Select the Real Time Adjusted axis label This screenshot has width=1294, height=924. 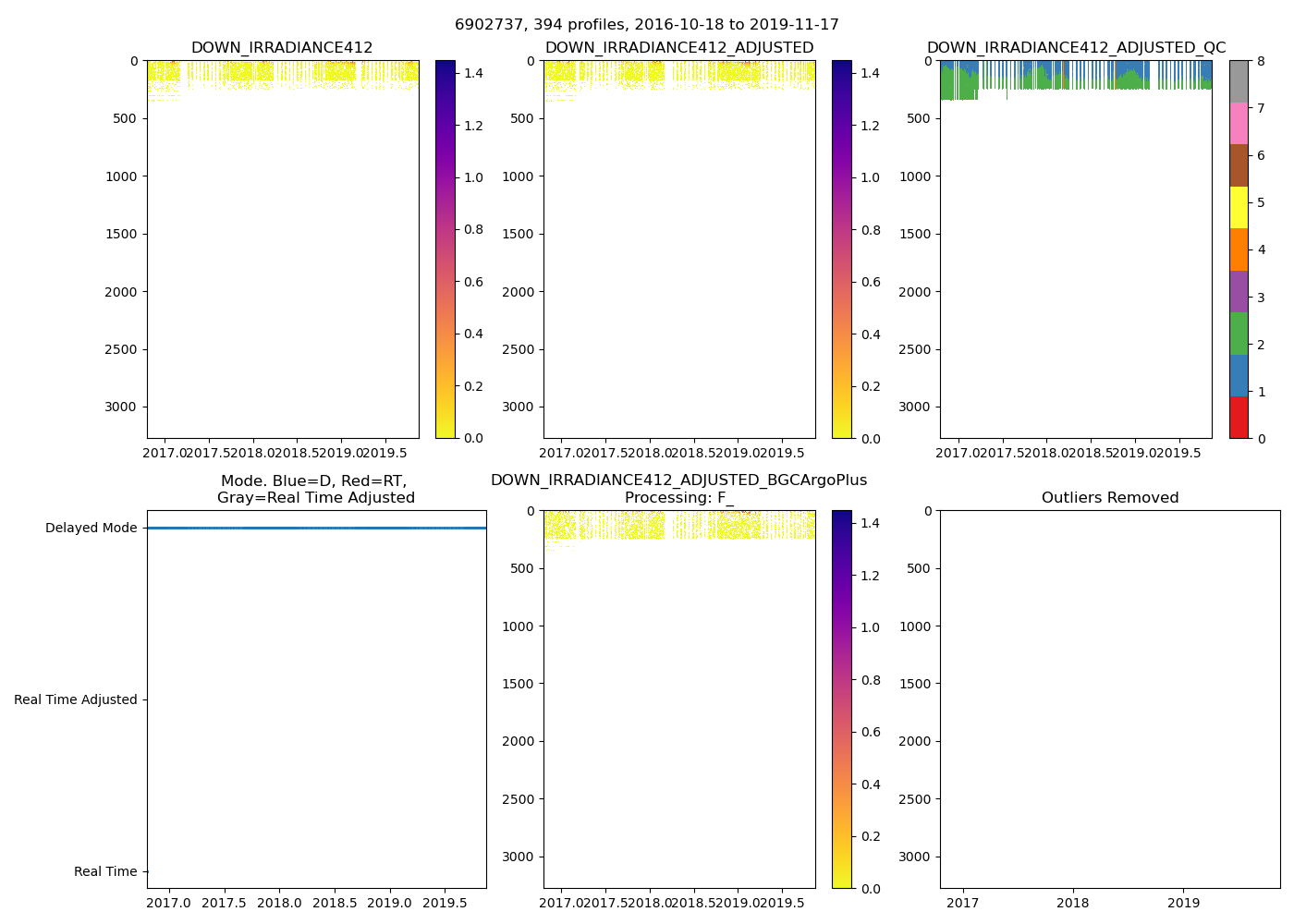coord(75,700)
